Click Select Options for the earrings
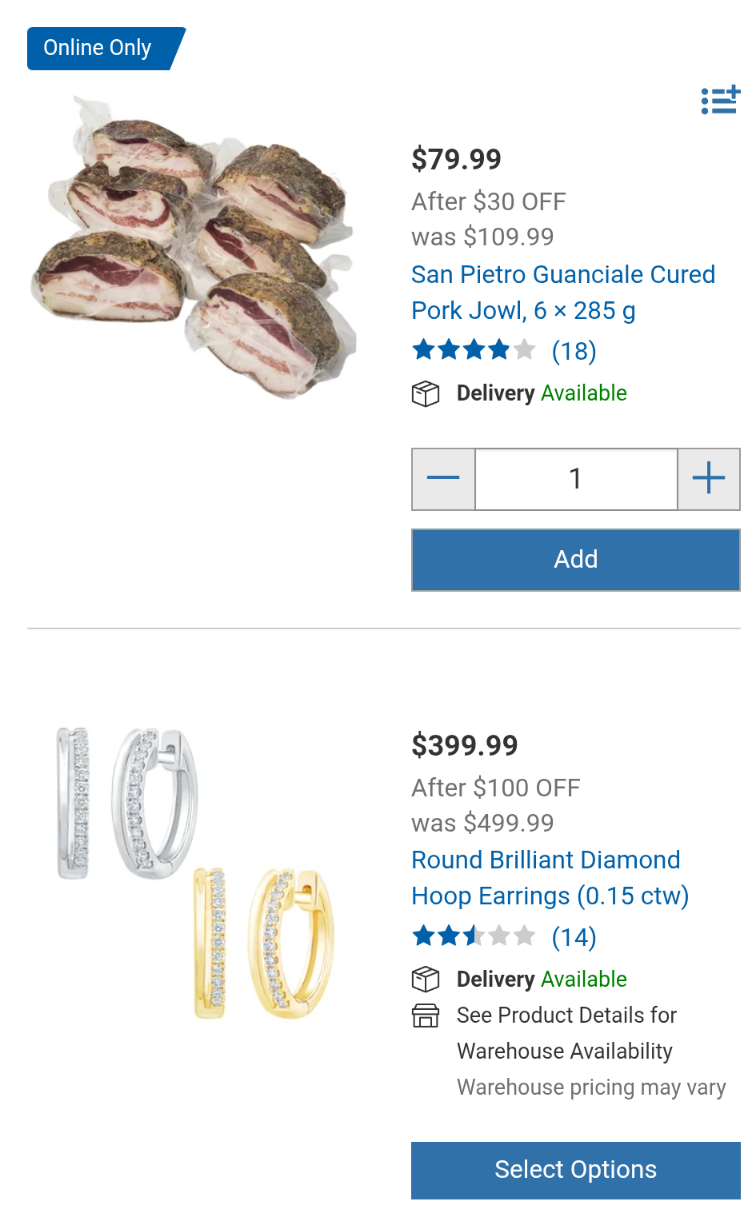Viewport: 741px width, 1232px height. [x=575, y=1170]
